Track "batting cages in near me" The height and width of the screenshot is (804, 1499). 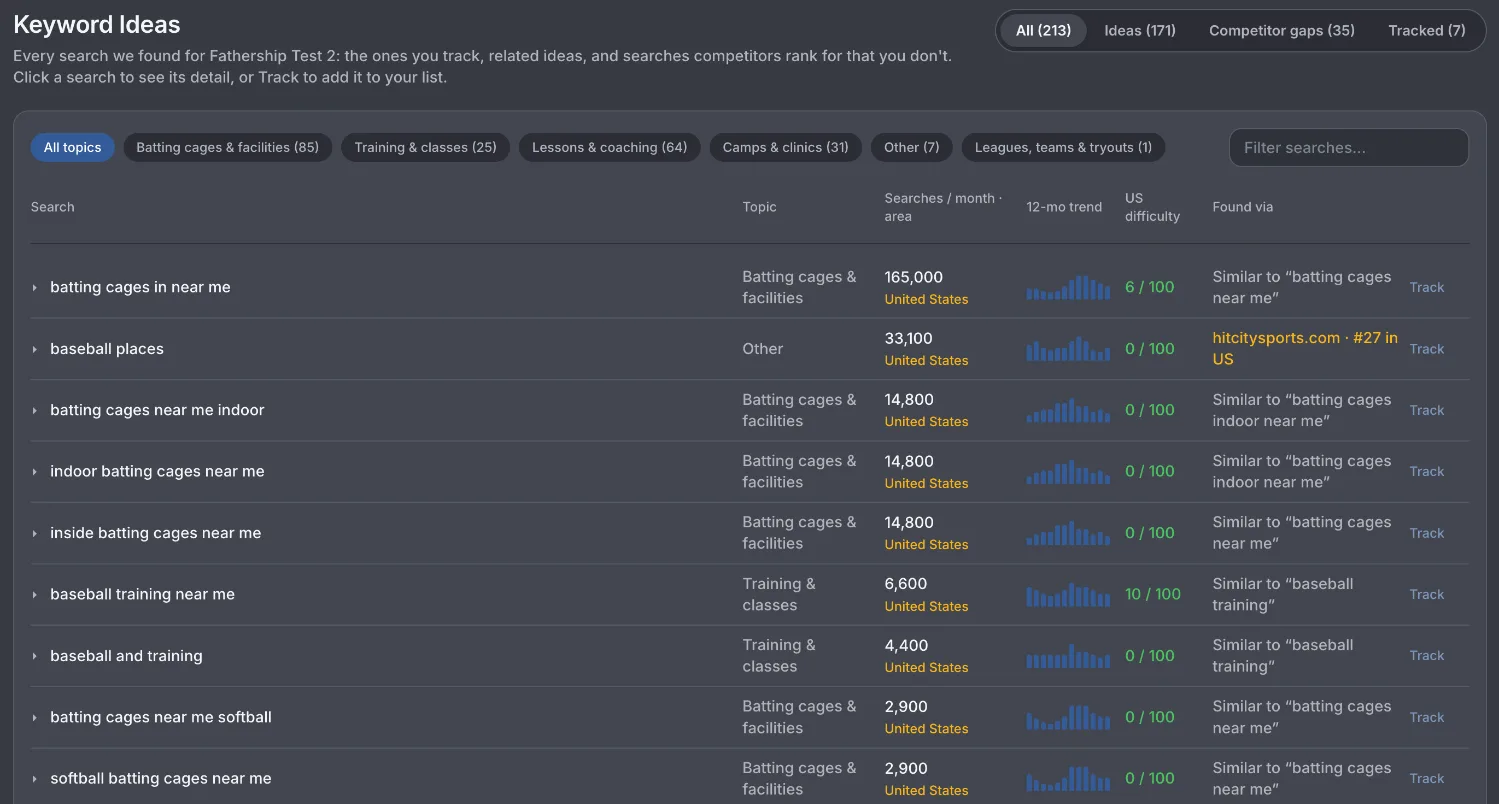click(1427, 288)
